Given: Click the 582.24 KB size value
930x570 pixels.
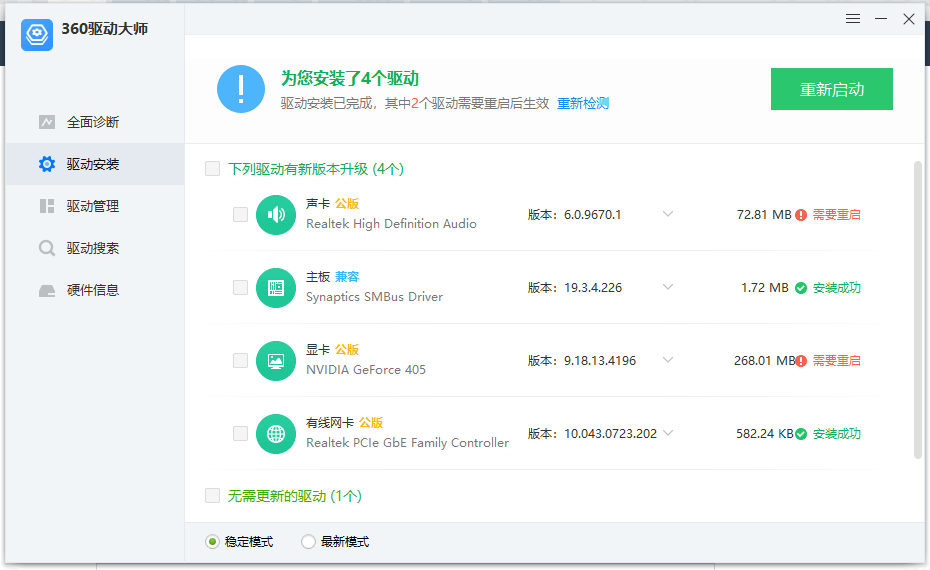Looking at the screenshot, I should [x=765, y=434].
